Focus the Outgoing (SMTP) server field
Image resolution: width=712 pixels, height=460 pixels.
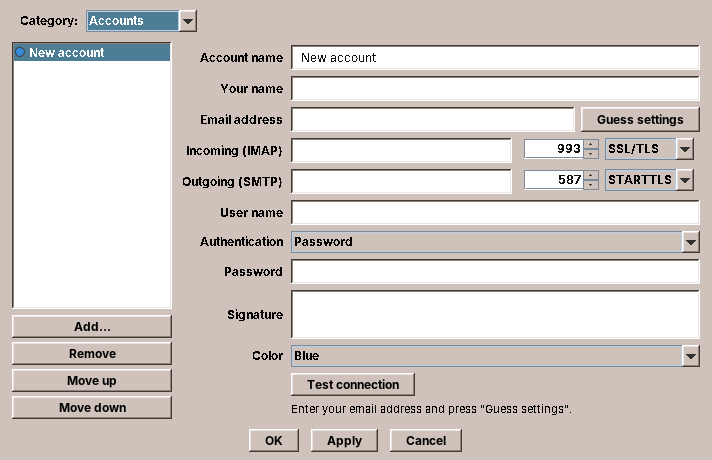[x=401, y=181]
